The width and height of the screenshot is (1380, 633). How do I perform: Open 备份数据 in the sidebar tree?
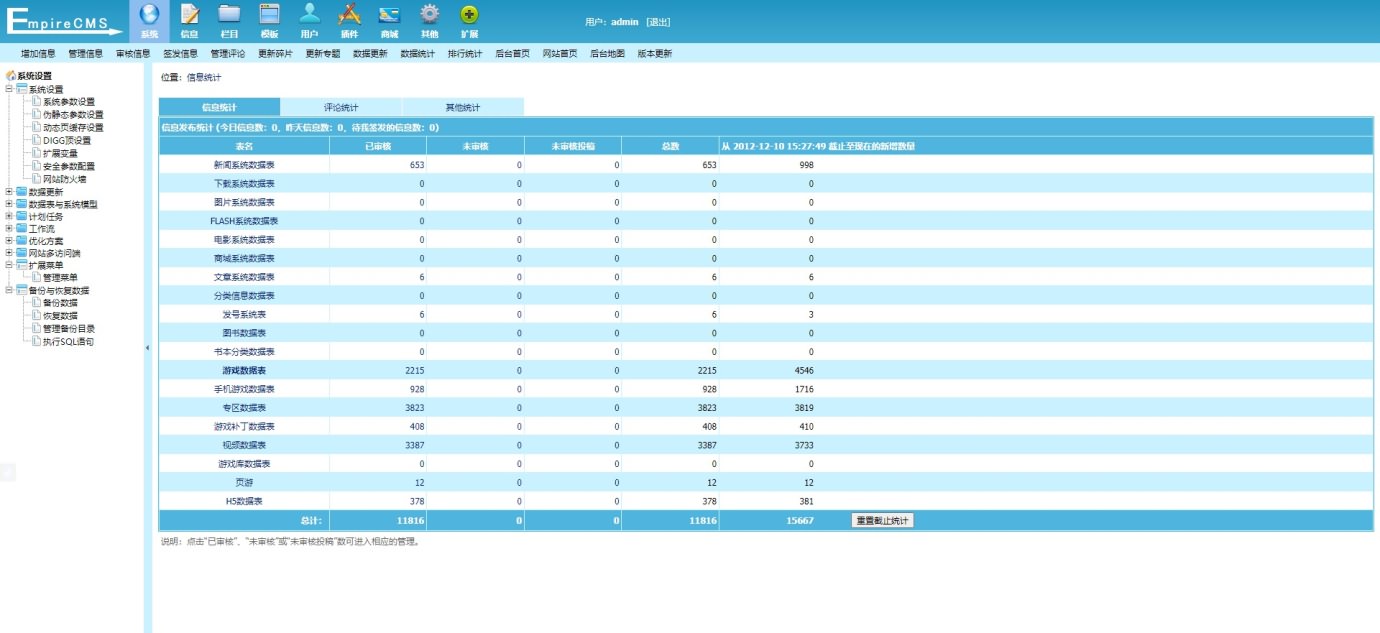tap(60, 303)
